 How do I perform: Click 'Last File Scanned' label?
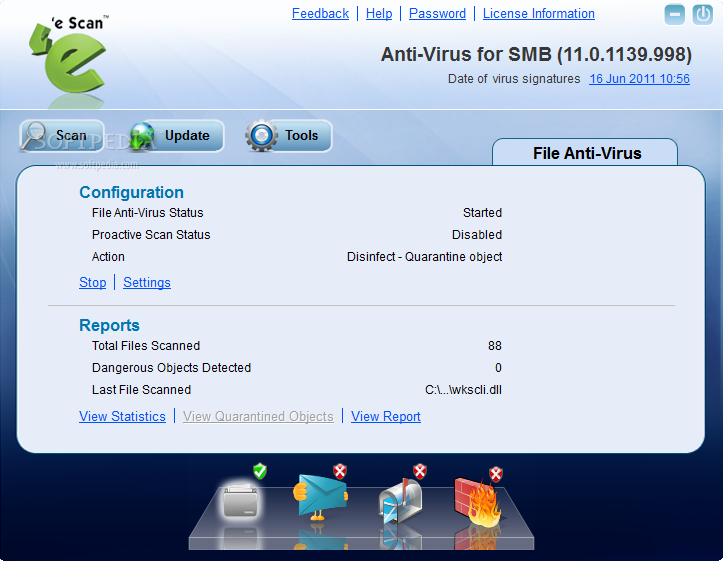click(x=141, y=390)
